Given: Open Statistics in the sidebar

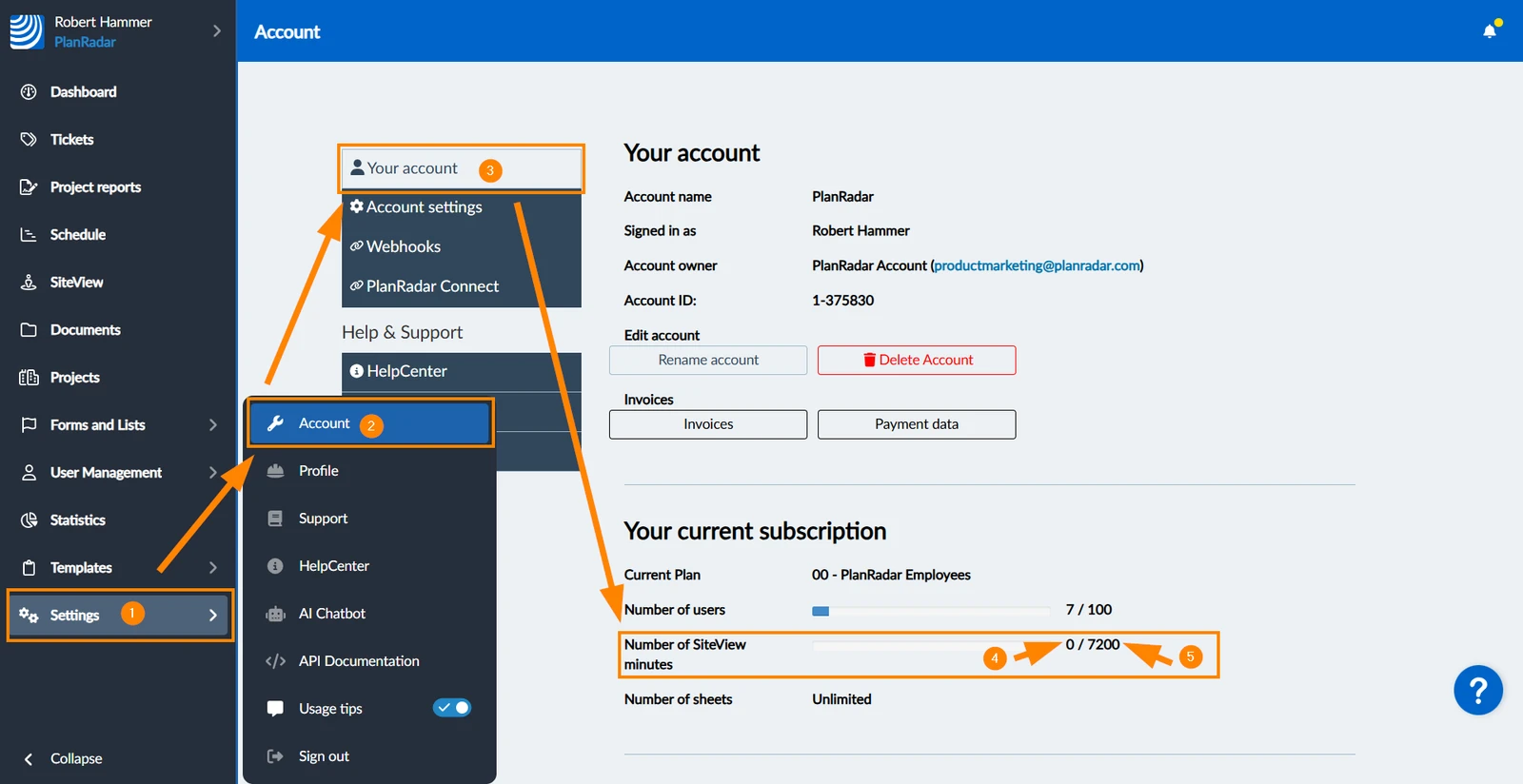Looking at the screenshot, I should pos(77,520).
